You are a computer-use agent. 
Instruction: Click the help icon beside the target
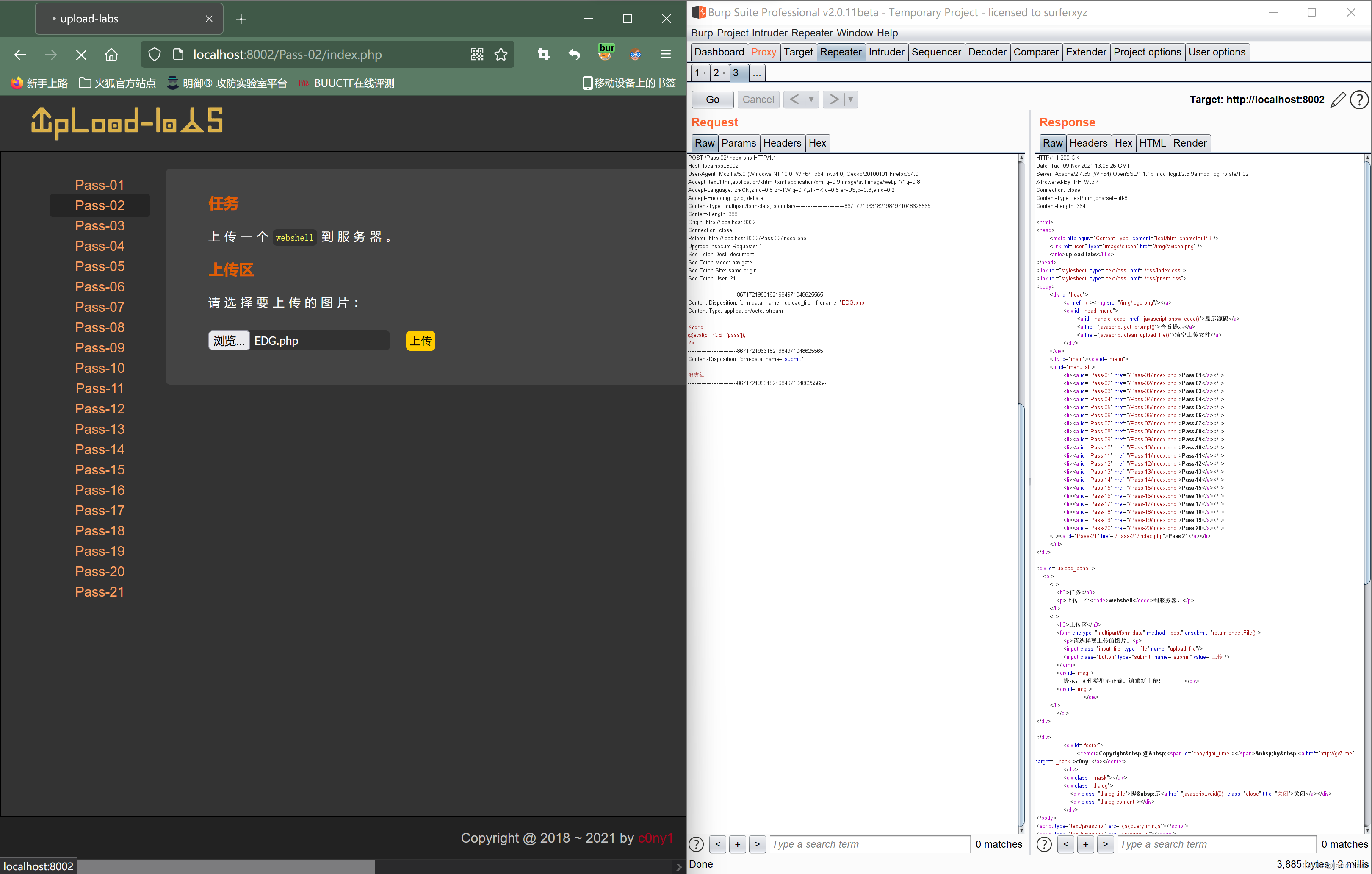point(1359,100)
